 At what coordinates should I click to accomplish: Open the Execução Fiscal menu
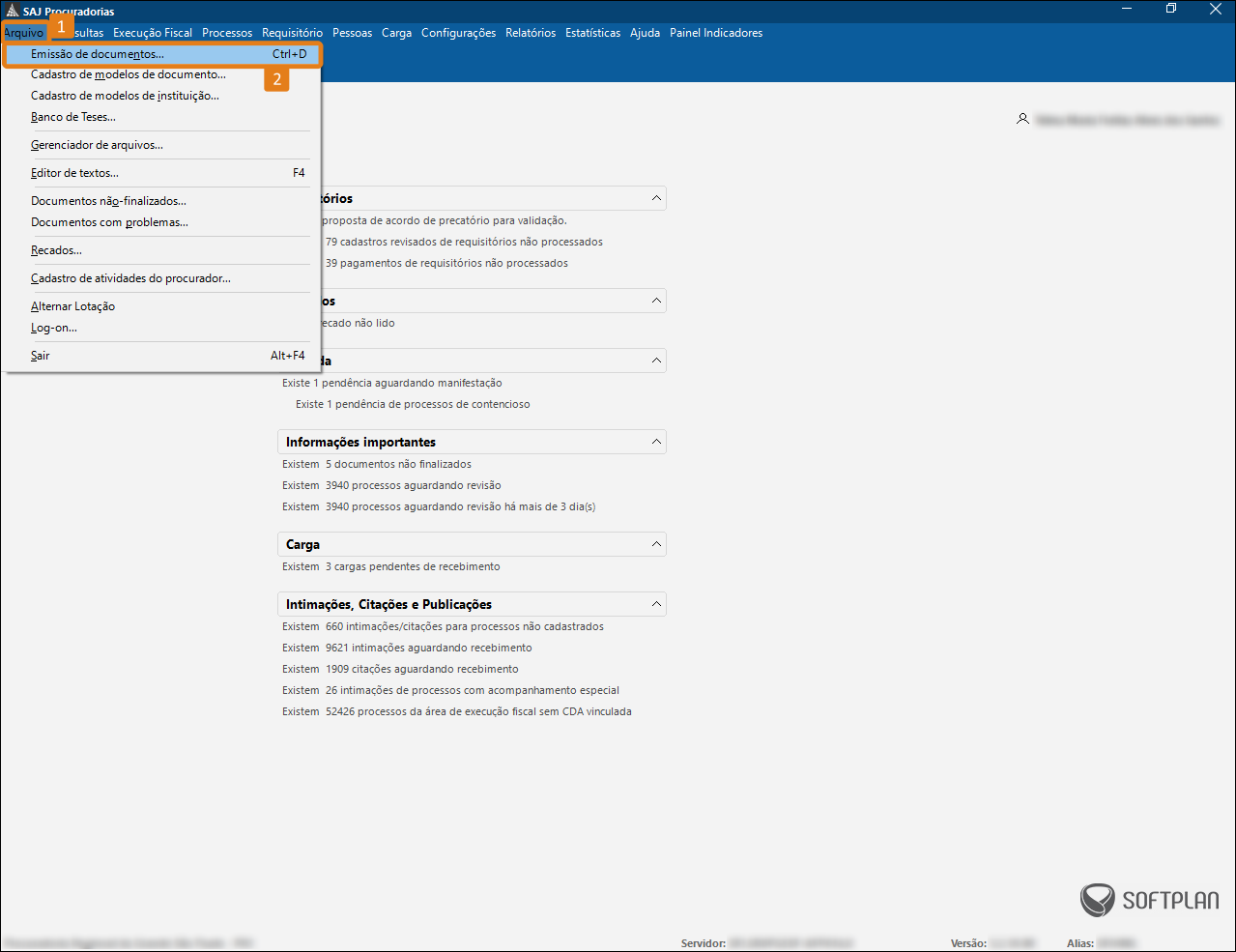click(x=153, y=33)
